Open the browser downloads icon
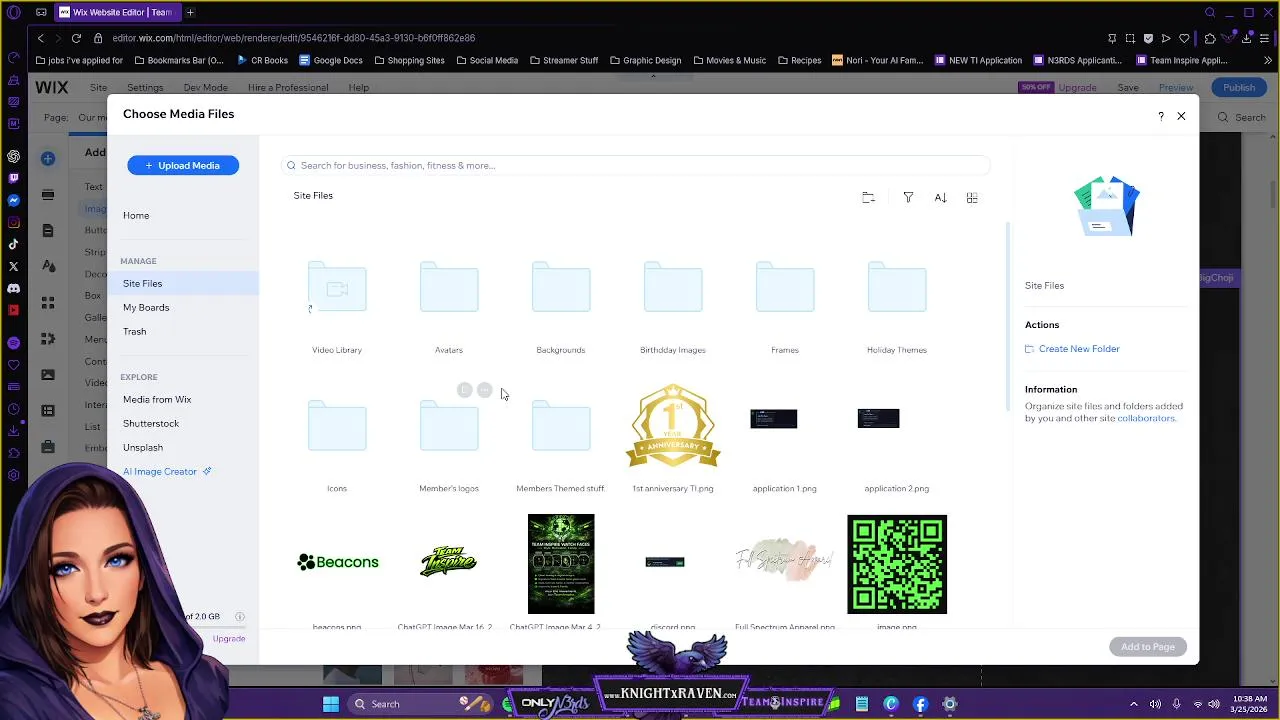Viewport: 1280px width, 720px height. tap(1246, 38)
